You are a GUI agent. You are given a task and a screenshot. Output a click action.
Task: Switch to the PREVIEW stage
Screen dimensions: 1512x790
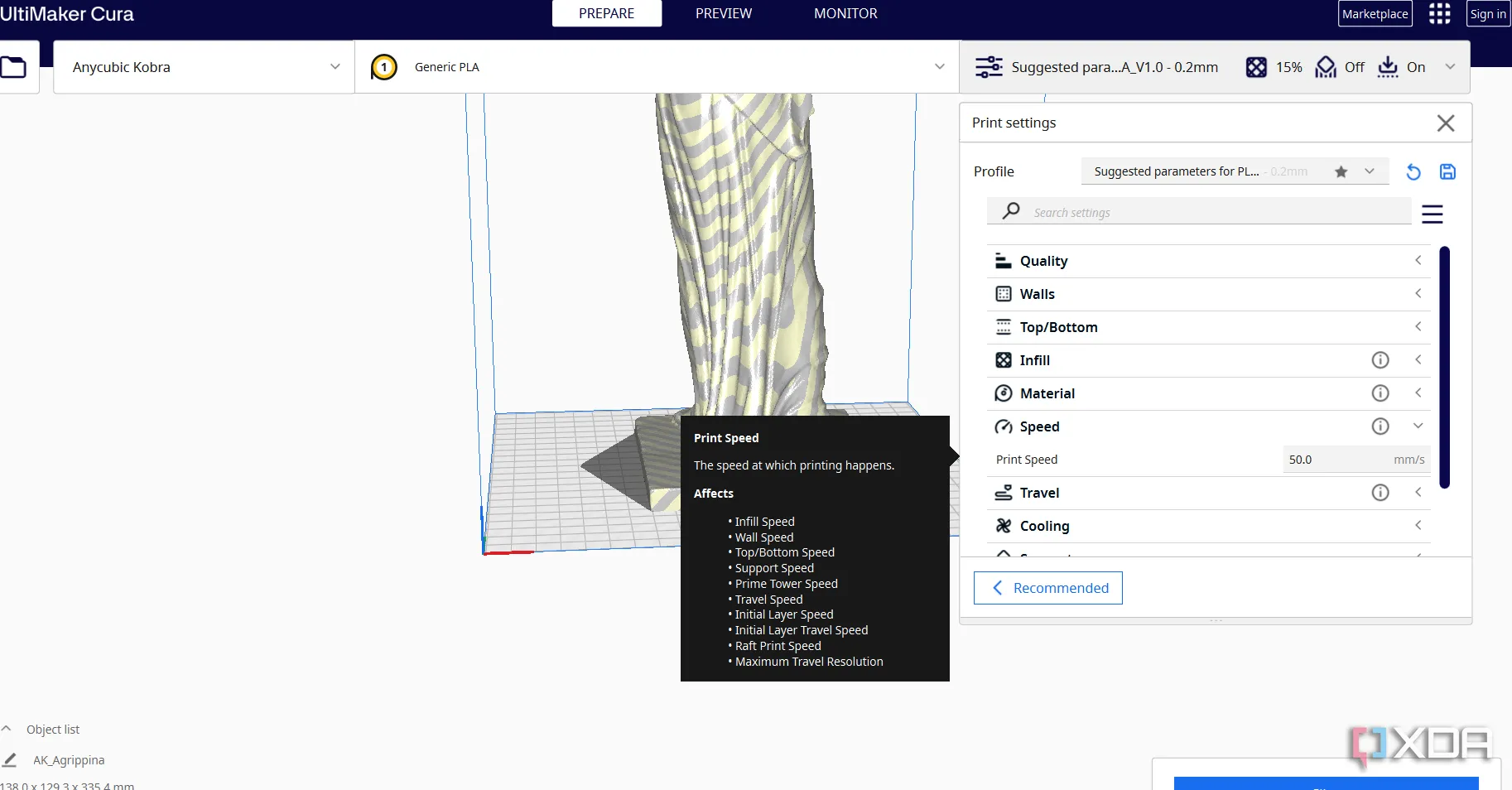click(724, 13)
